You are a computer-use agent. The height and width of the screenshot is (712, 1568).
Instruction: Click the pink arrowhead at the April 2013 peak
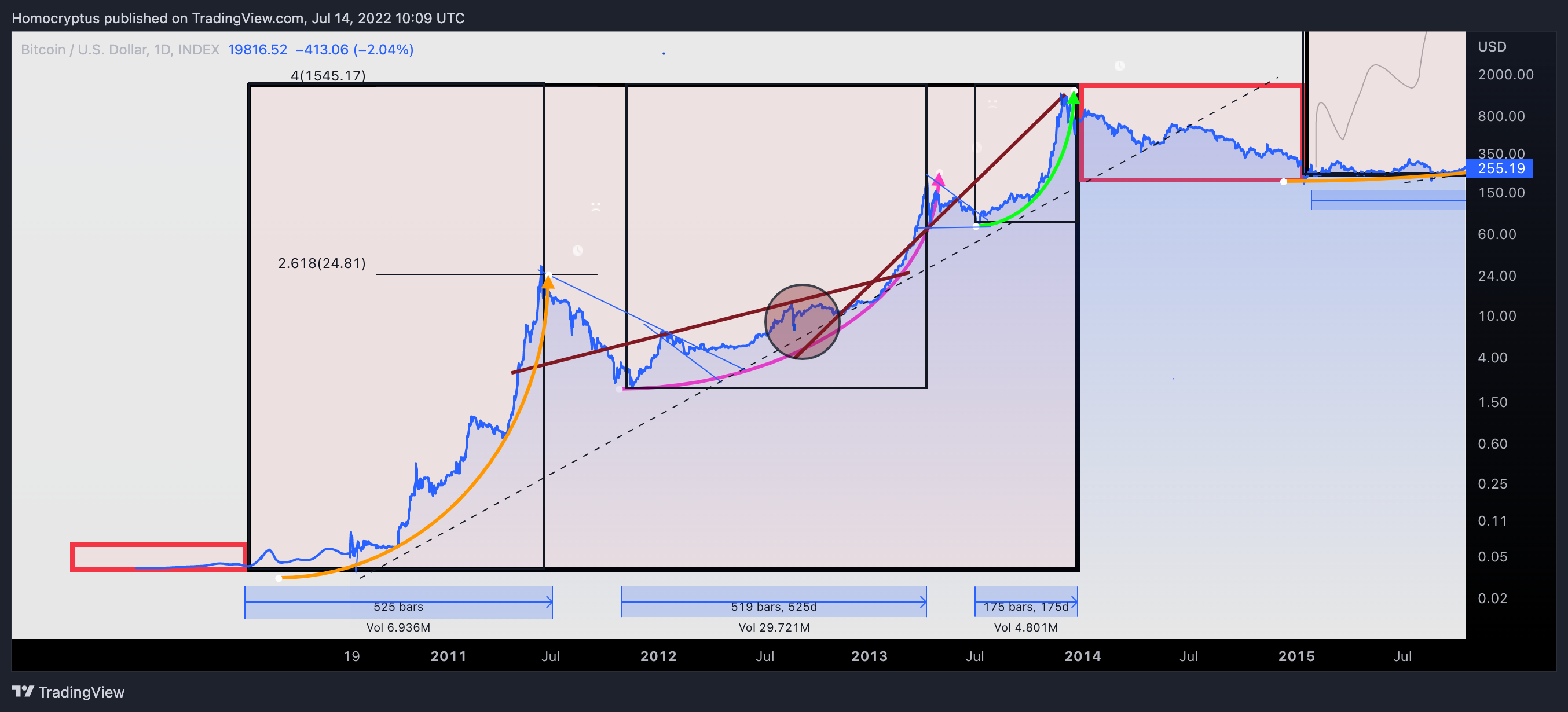click(x=939, y=179)
